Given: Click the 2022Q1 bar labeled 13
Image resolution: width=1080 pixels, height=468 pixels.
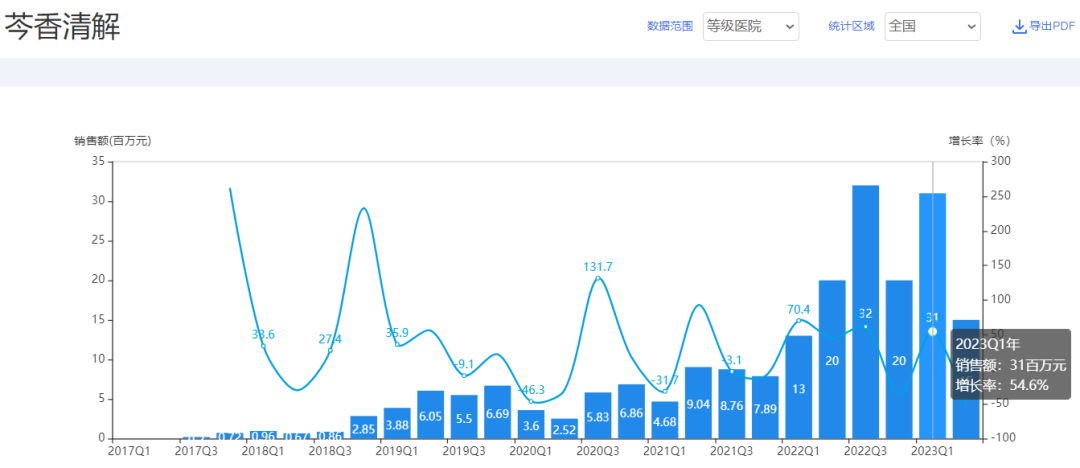Looking at the screenshot, I should coord(798,388).
